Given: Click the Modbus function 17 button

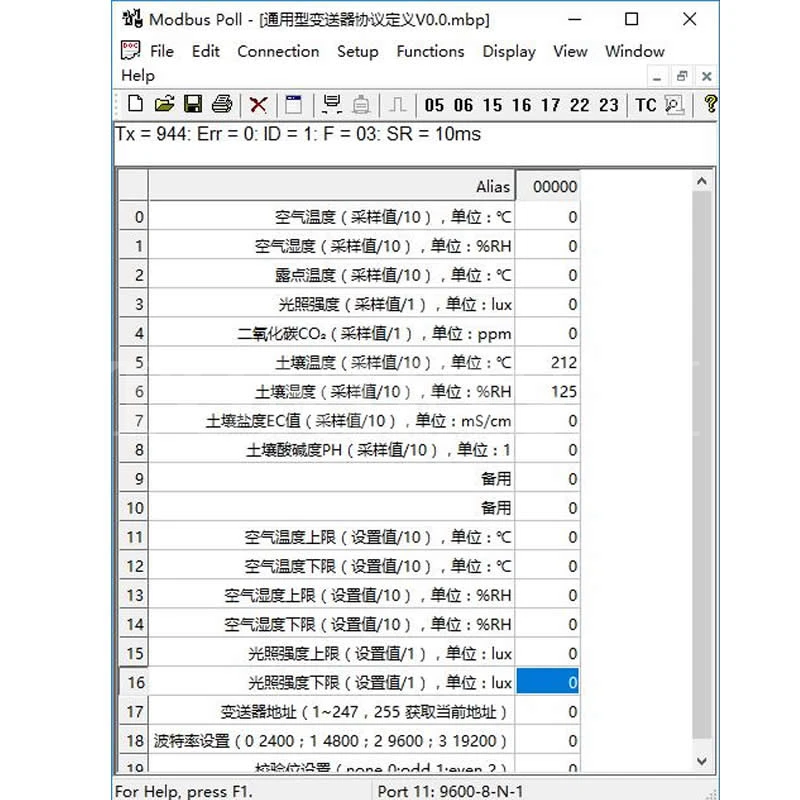Looking at the screenshot, I should [551, 105].
